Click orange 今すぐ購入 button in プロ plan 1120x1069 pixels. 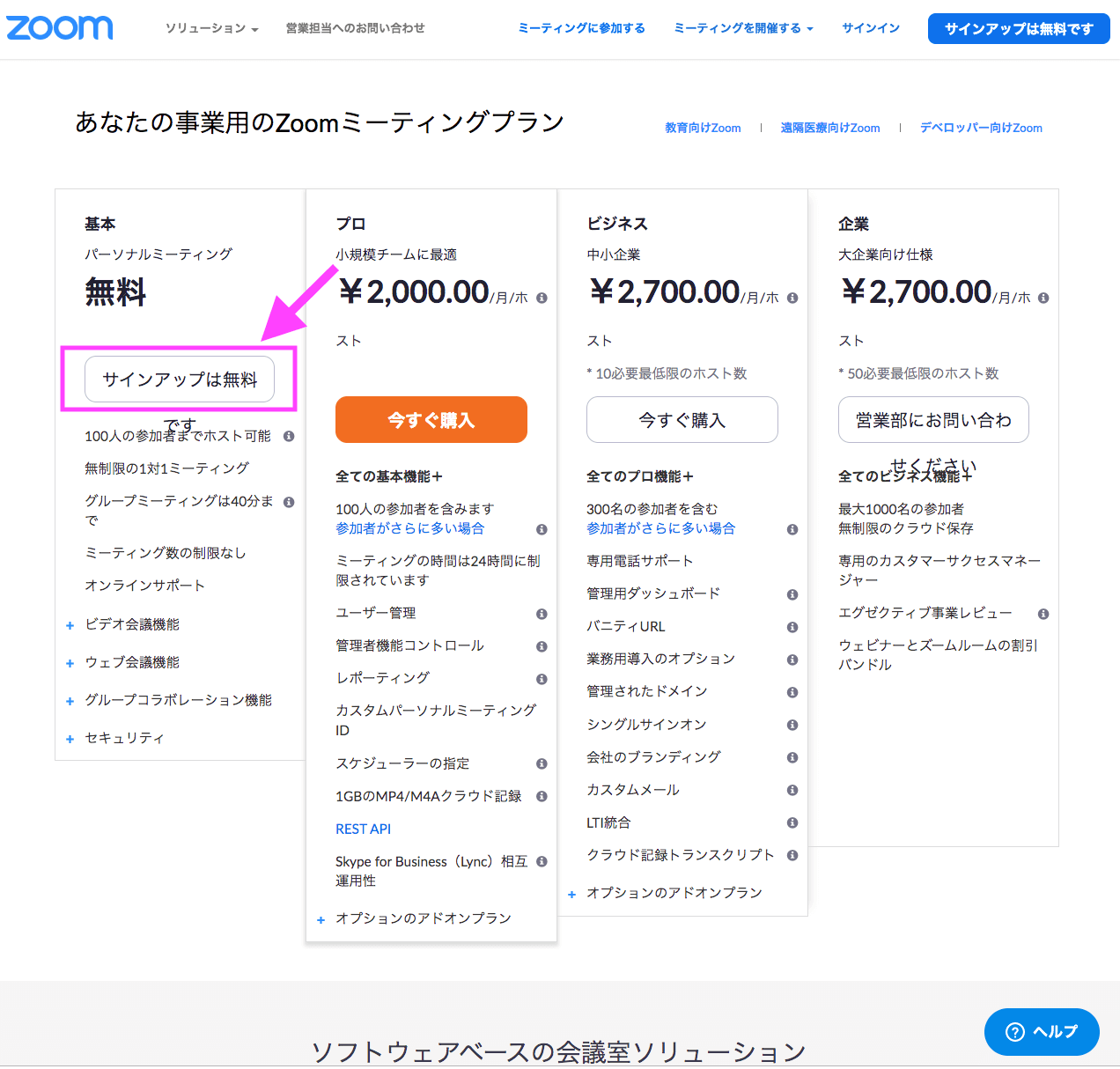point(431,420)
